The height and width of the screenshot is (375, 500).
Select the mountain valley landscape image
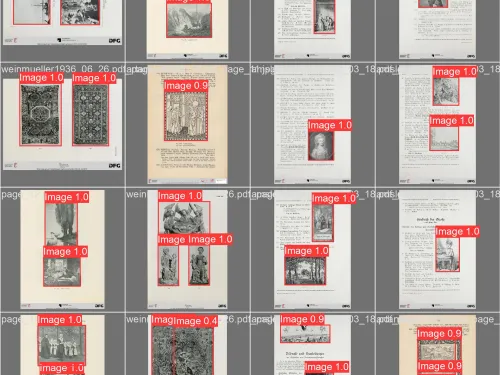pyautogui.click(x=189, y=20)
